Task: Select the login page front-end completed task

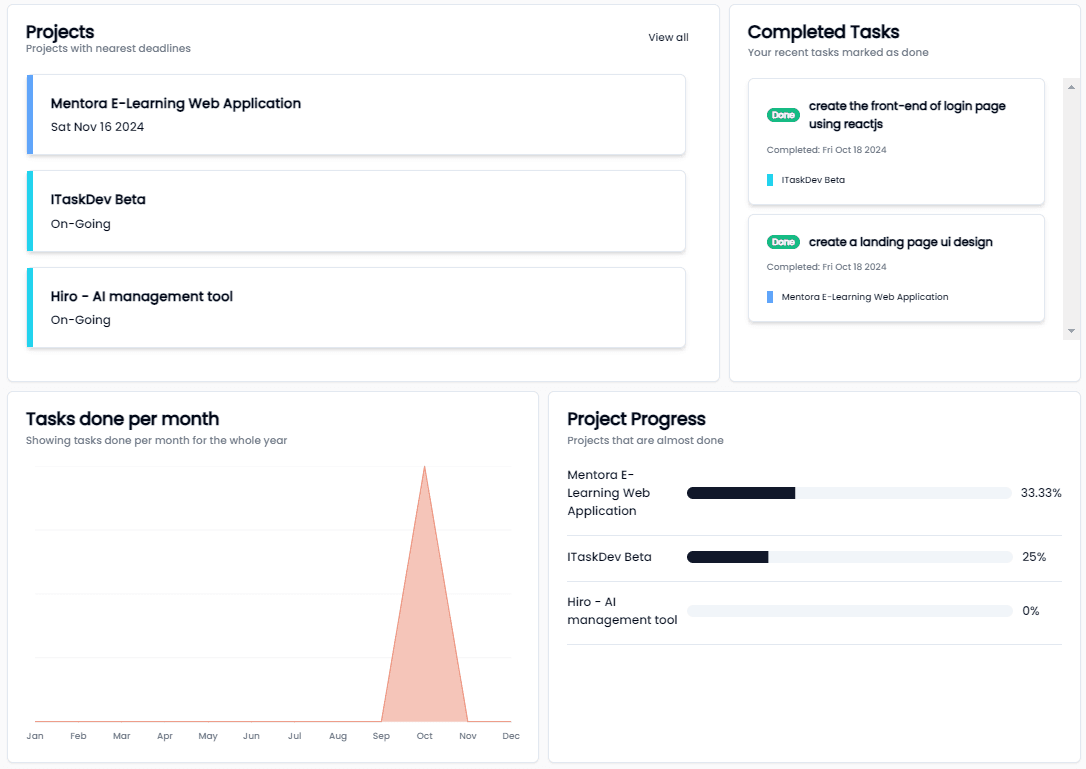Action: point(896,141)
